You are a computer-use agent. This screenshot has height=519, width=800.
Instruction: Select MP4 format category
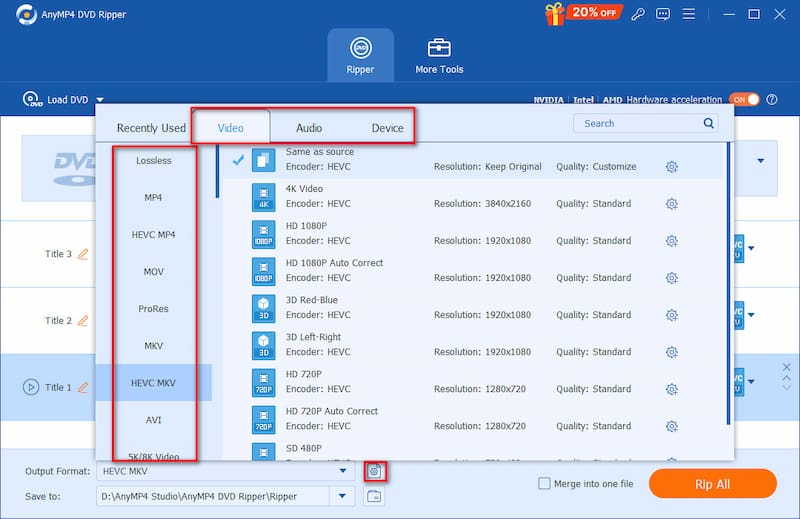(153, 197)
